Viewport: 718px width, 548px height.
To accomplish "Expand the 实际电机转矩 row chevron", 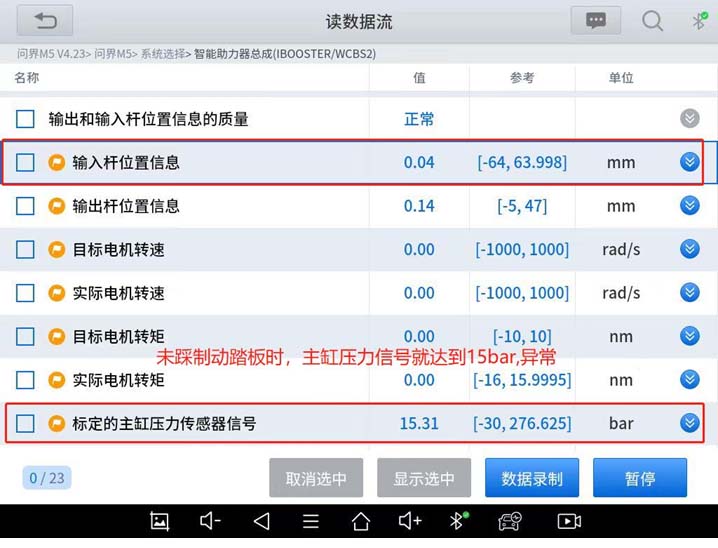I will click(689, 379).
